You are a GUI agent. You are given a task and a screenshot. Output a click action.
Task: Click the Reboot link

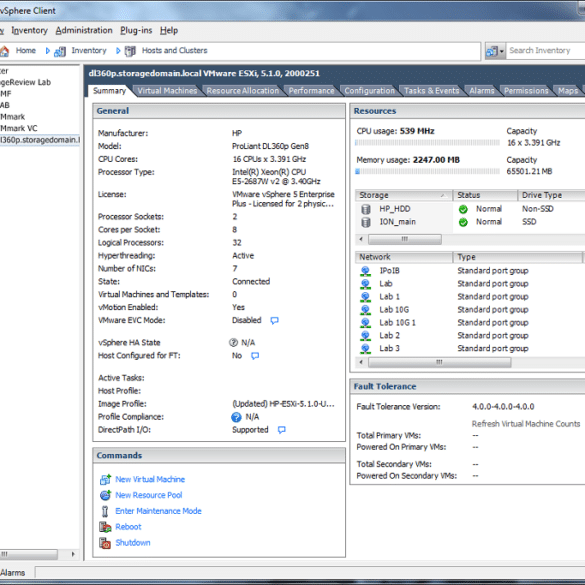coord(128,527)
